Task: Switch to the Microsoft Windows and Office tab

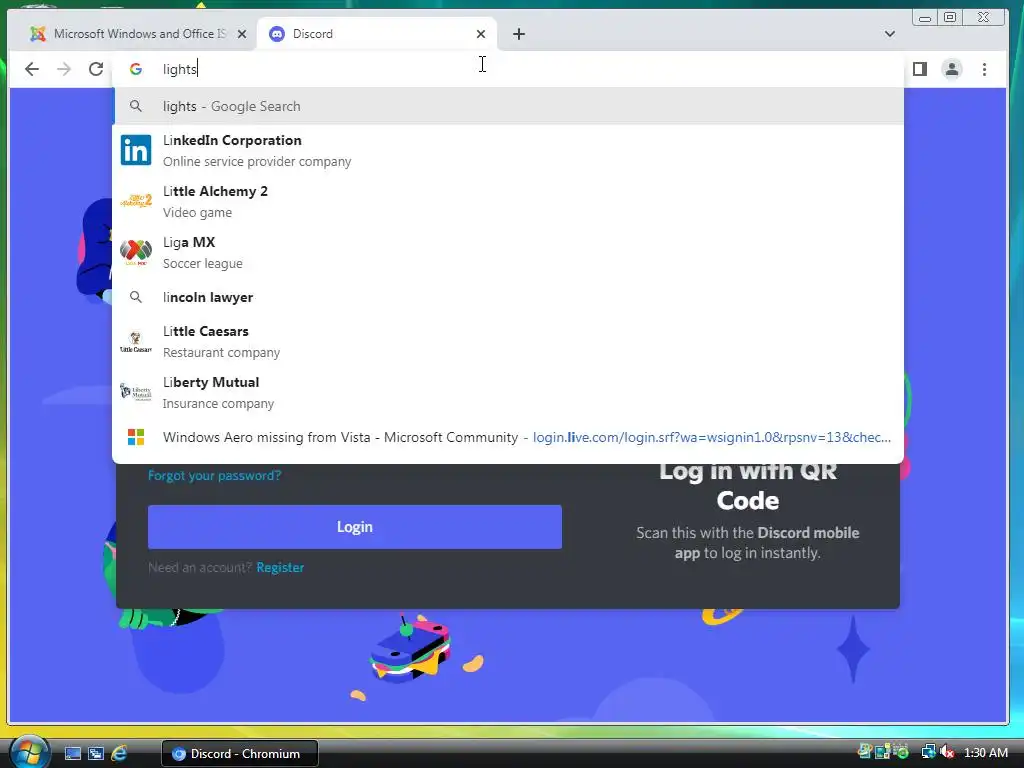Action: pyautogui.click(x=133, y=34)
